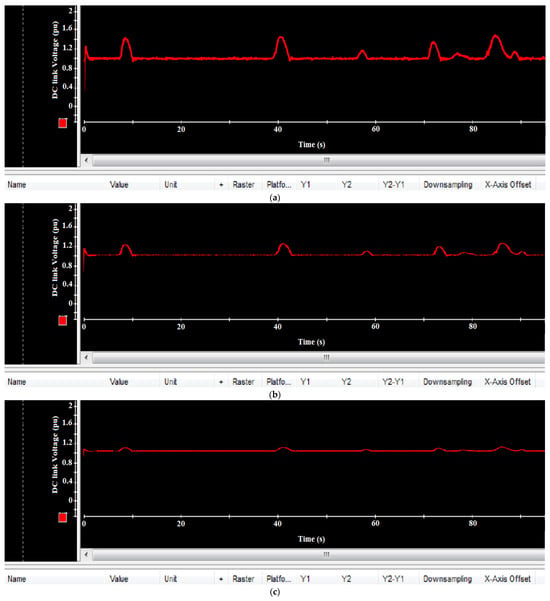Click the dot column header in table (b)
The width and height of the screenshot is (550, 601).
[221, 382]
